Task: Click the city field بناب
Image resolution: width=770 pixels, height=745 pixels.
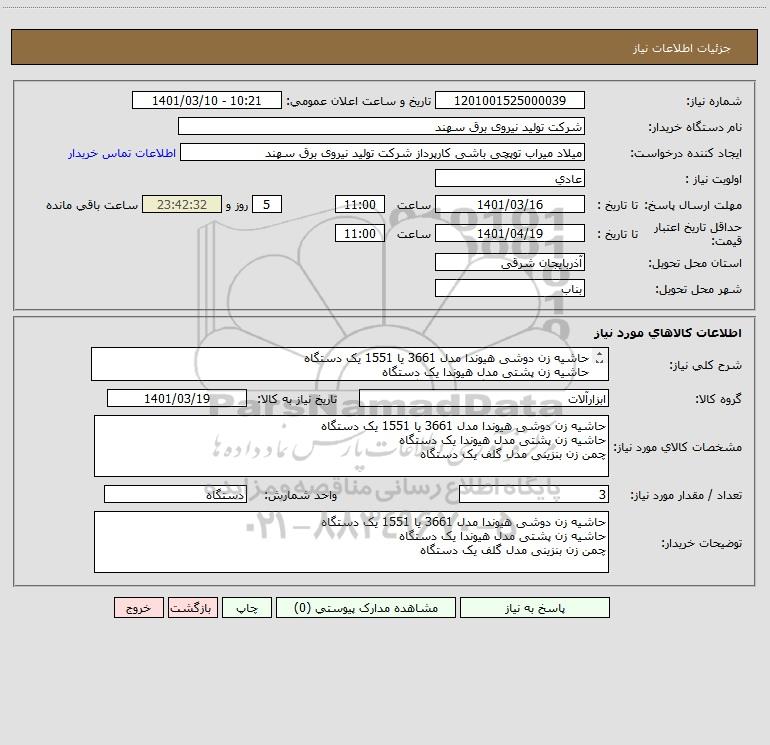Action: [x=510, y=288]
